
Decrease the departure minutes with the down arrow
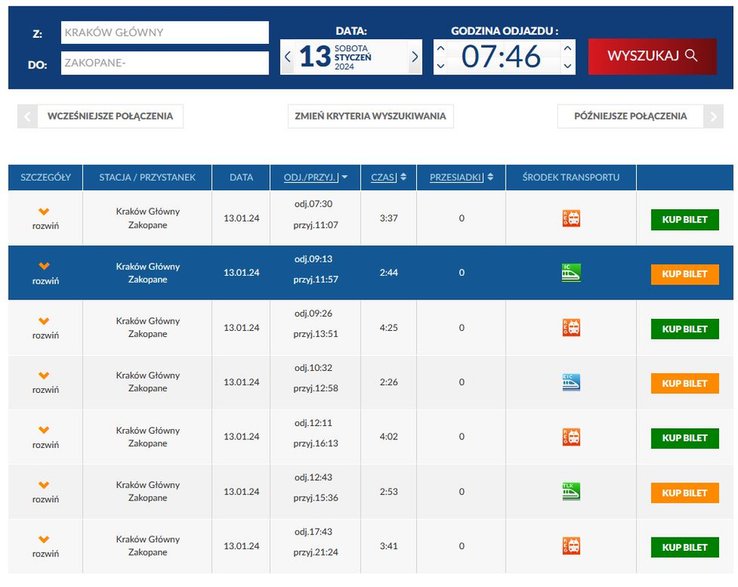[568, 67]
